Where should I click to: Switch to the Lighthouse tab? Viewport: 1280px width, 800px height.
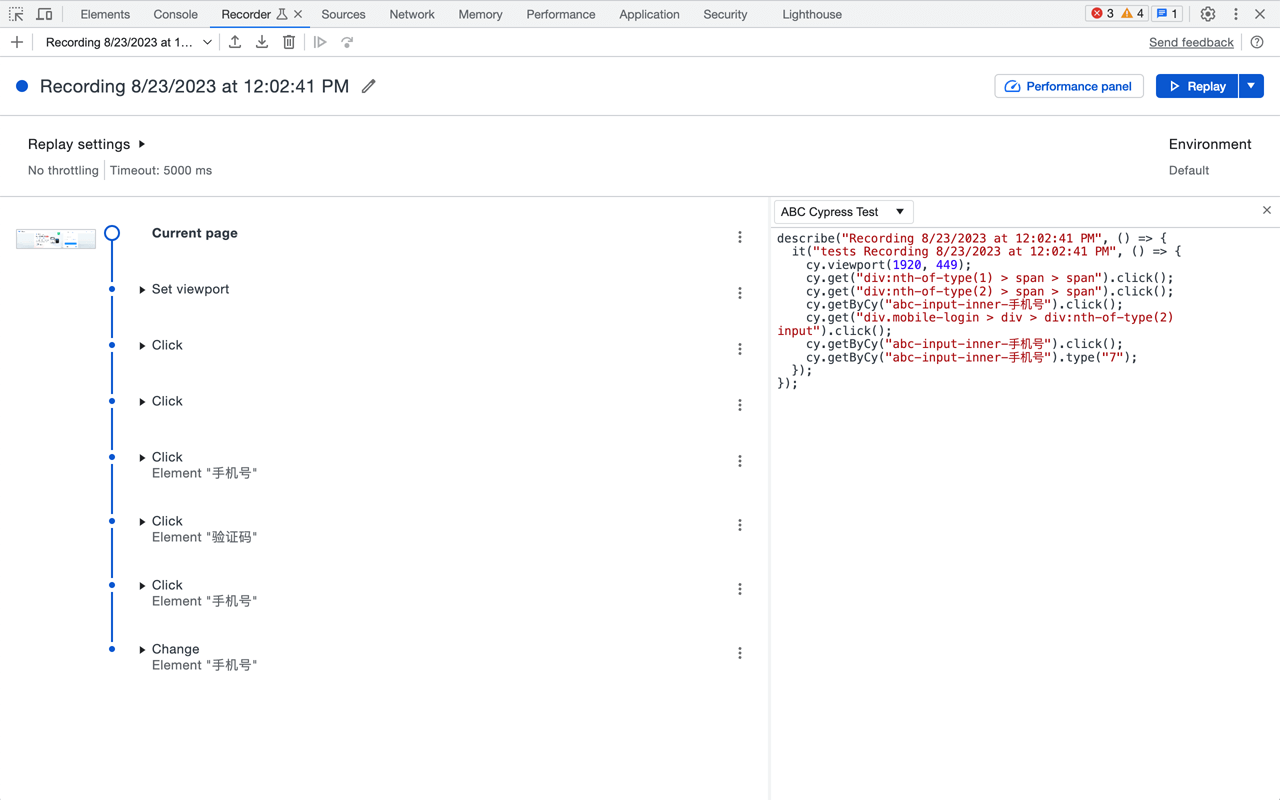811,14
